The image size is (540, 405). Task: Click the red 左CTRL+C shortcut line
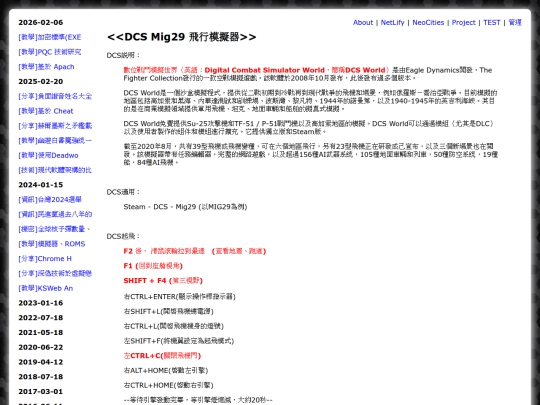162,356
